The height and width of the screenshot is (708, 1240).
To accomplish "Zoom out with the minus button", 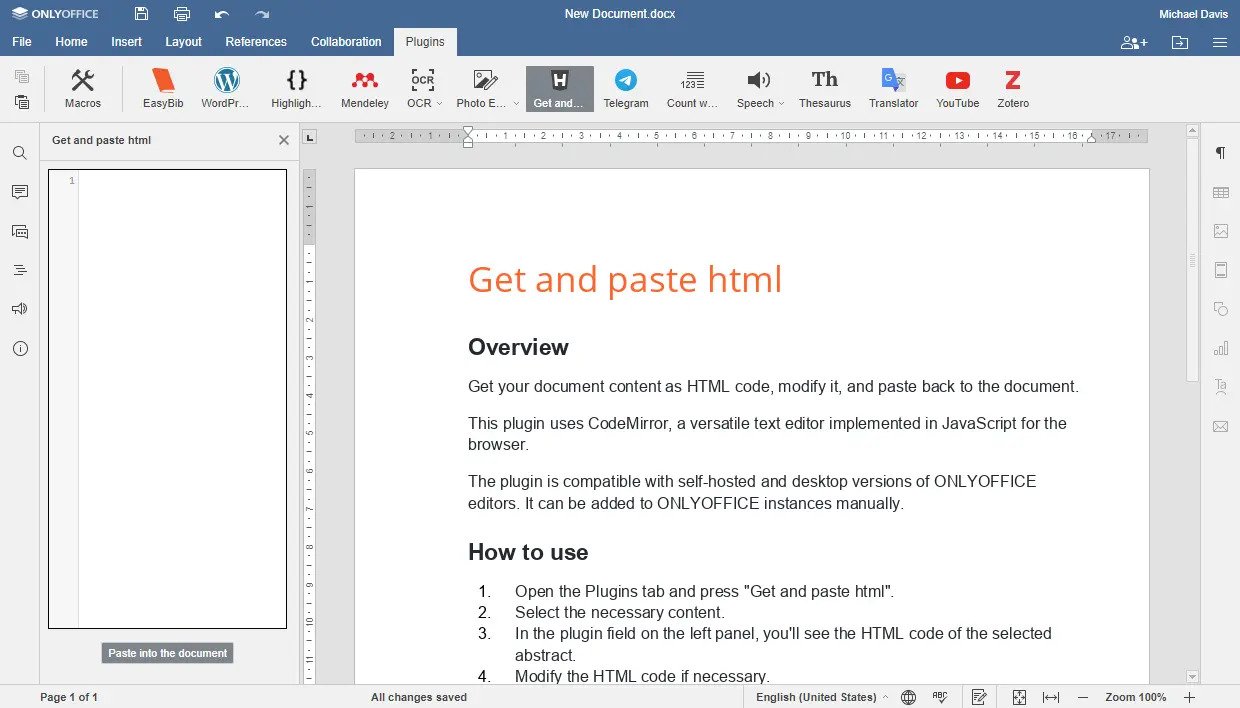I will click(x=1082, y=697).
